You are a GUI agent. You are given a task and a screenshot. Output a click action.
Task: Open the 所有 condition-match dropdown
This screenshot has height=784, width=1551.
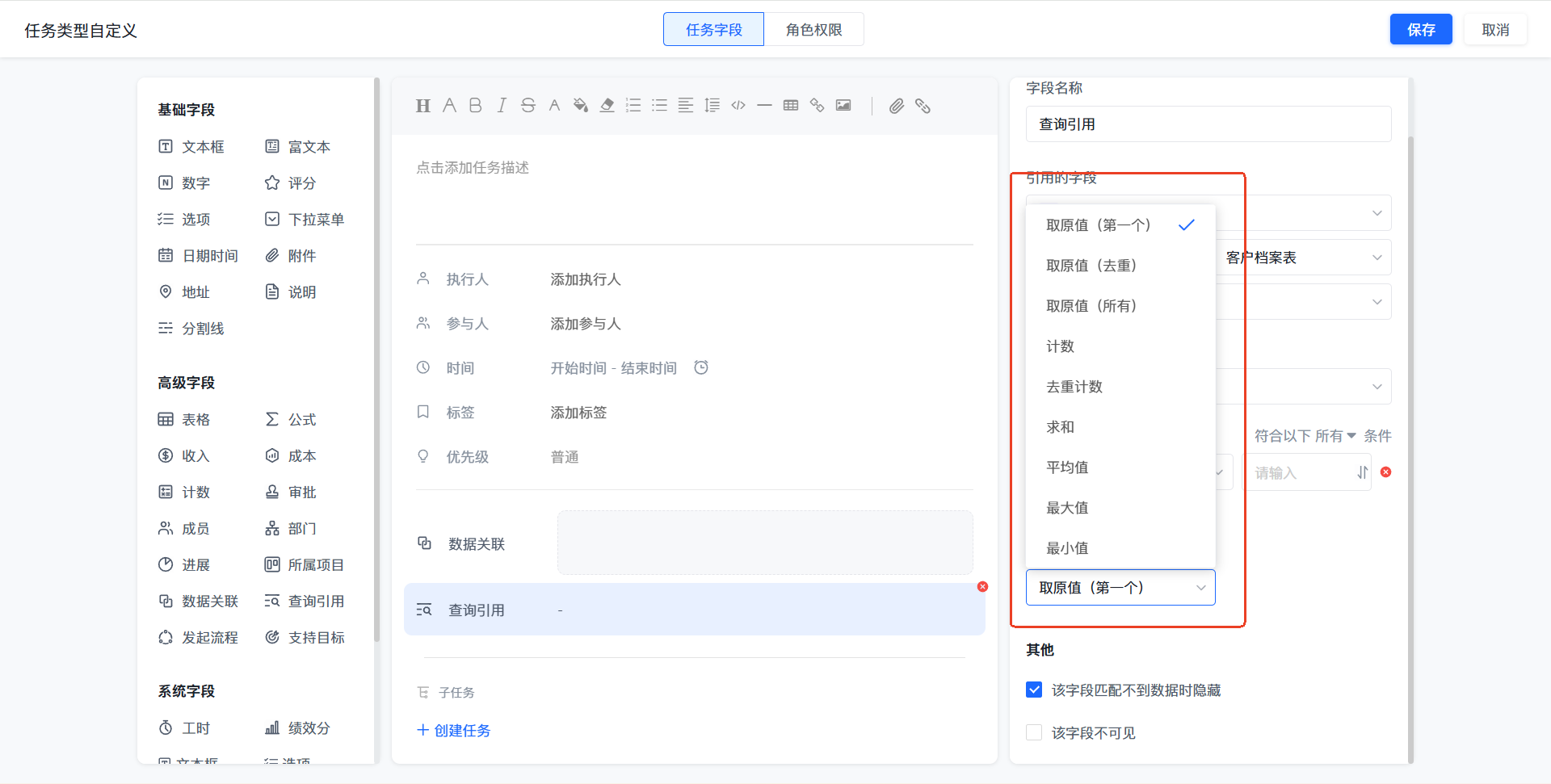[1335, 436]
